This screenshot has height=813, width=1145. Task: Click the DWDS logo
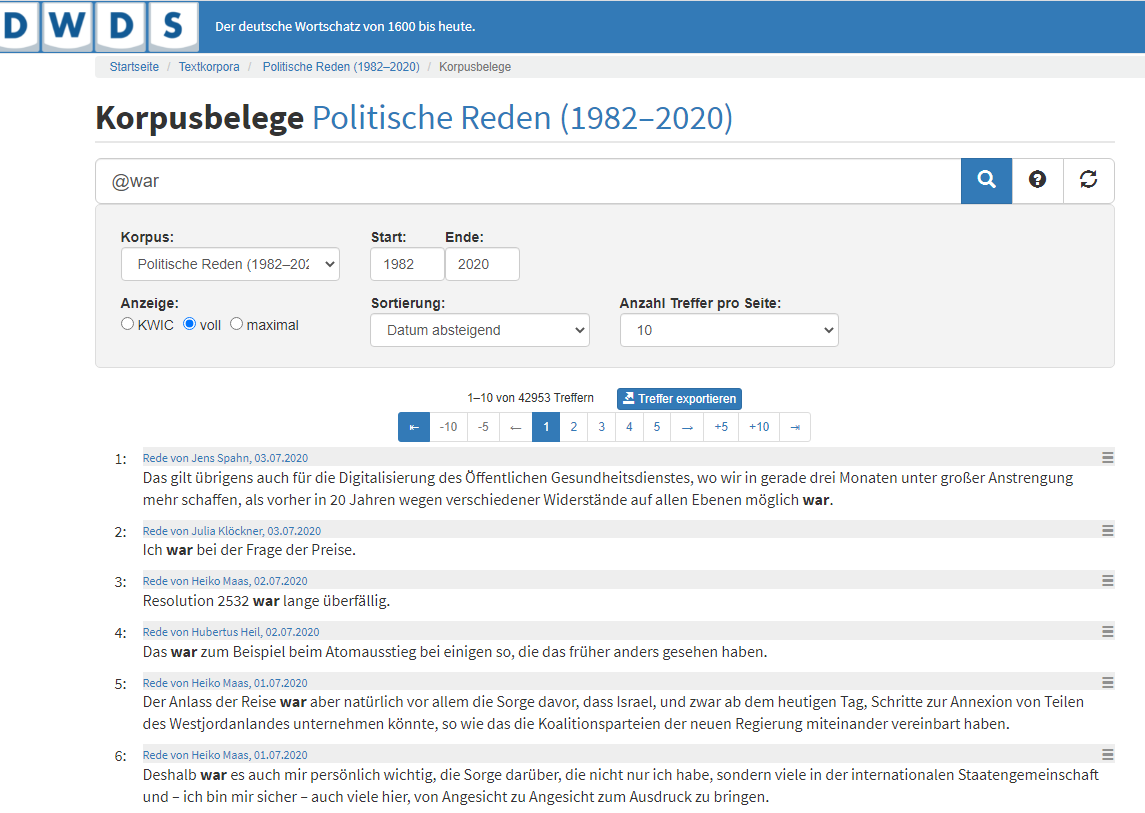click(x=99, y=26)
